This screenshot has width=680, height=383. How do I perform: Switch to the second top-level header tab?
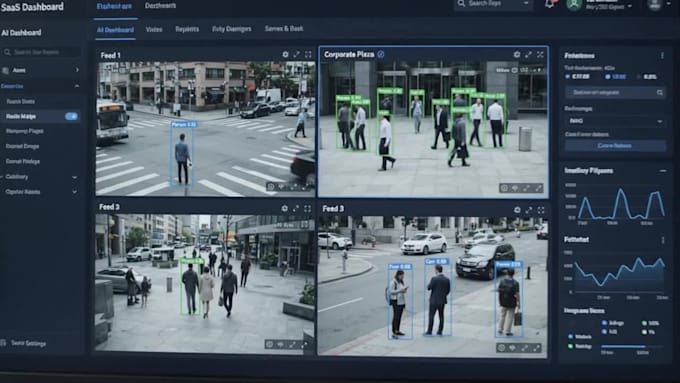click(x=160, y=6)
